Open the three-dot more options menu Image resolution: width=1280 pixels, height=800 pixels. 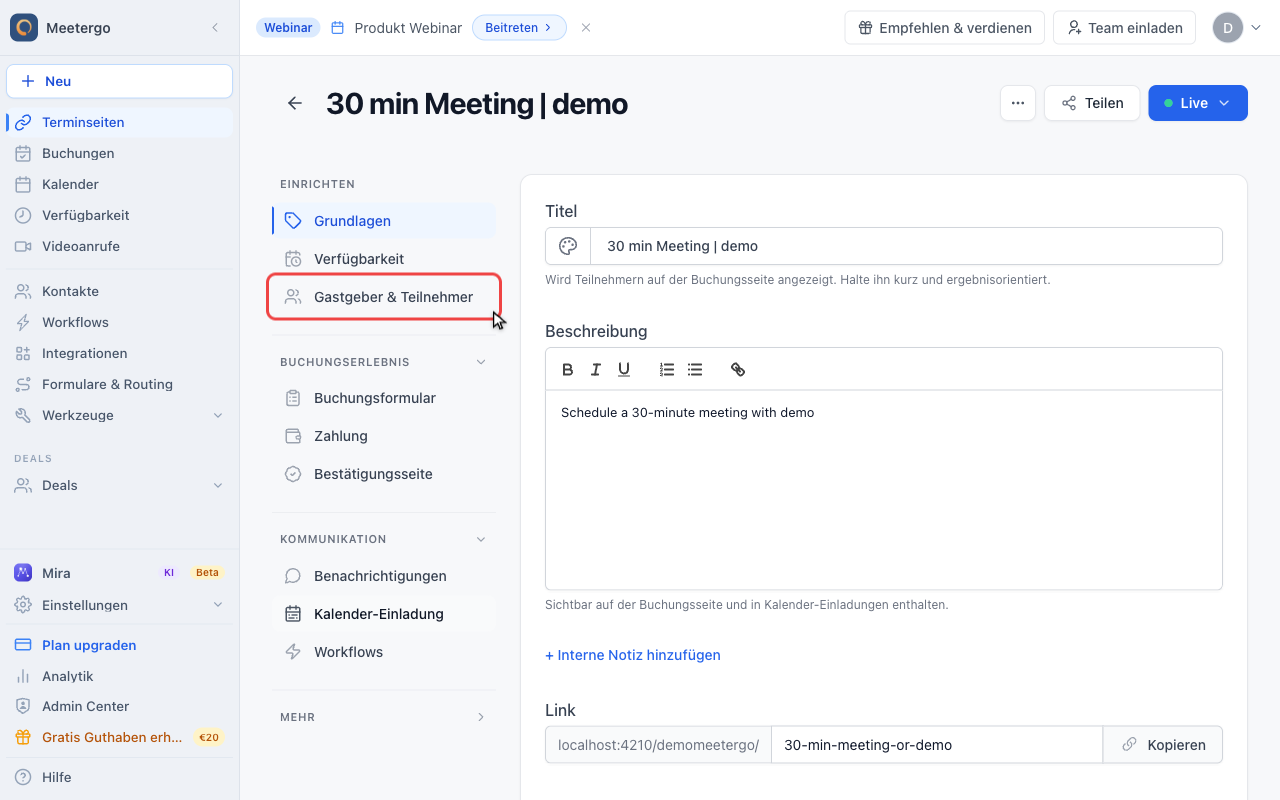1017,103
